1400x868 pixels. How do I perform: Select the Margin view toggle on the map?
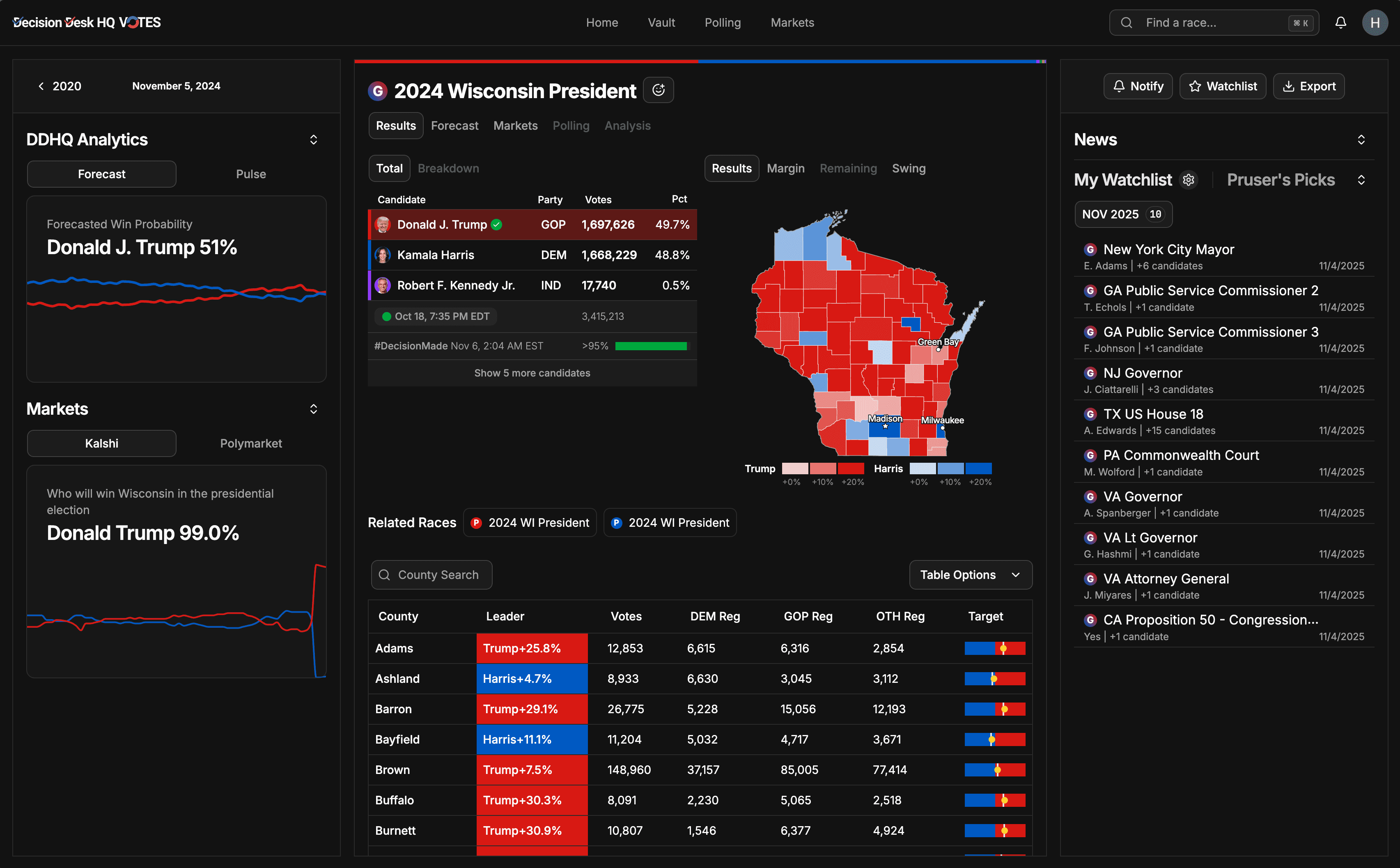(x=785, y=168)
